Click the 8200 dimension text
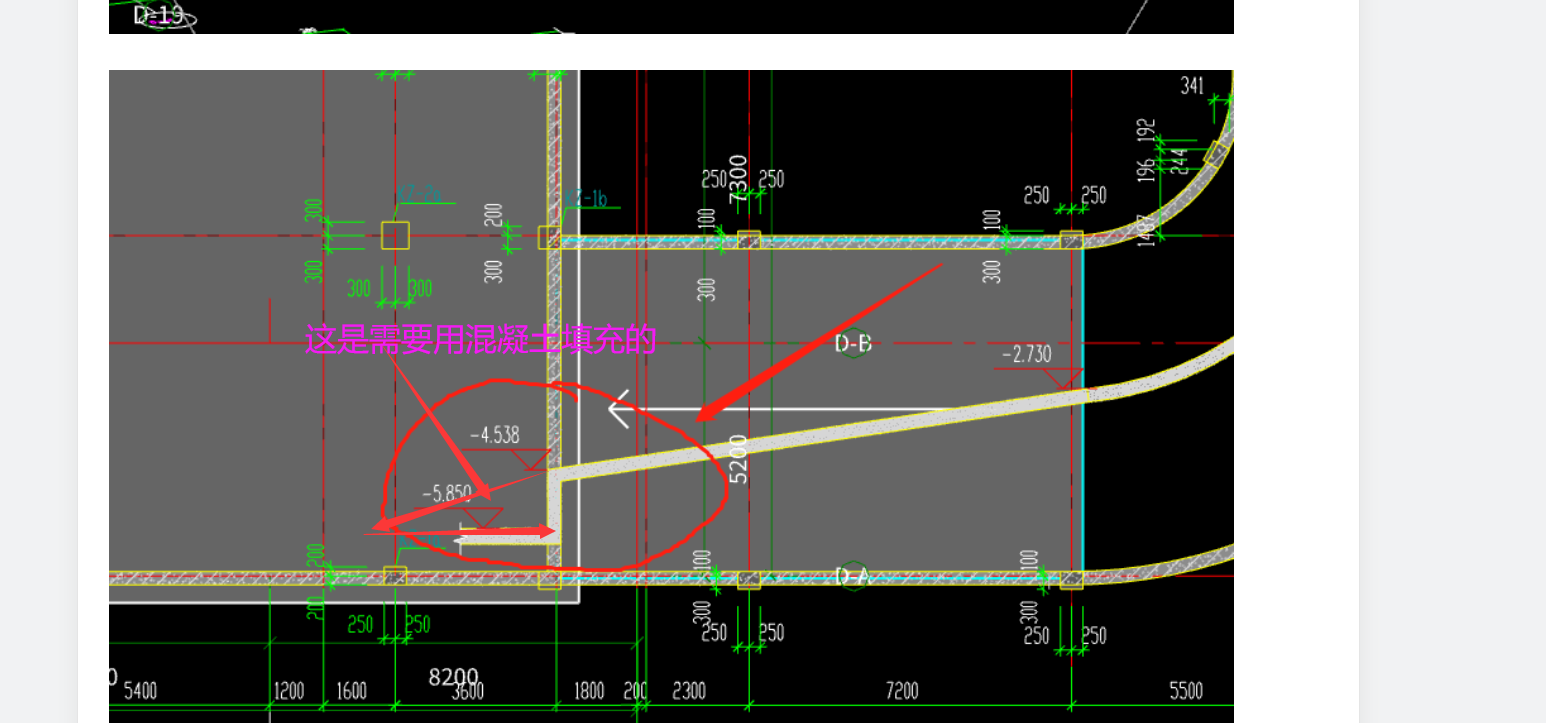This screenshot has height=723, width=1546. tap(454, 677)
